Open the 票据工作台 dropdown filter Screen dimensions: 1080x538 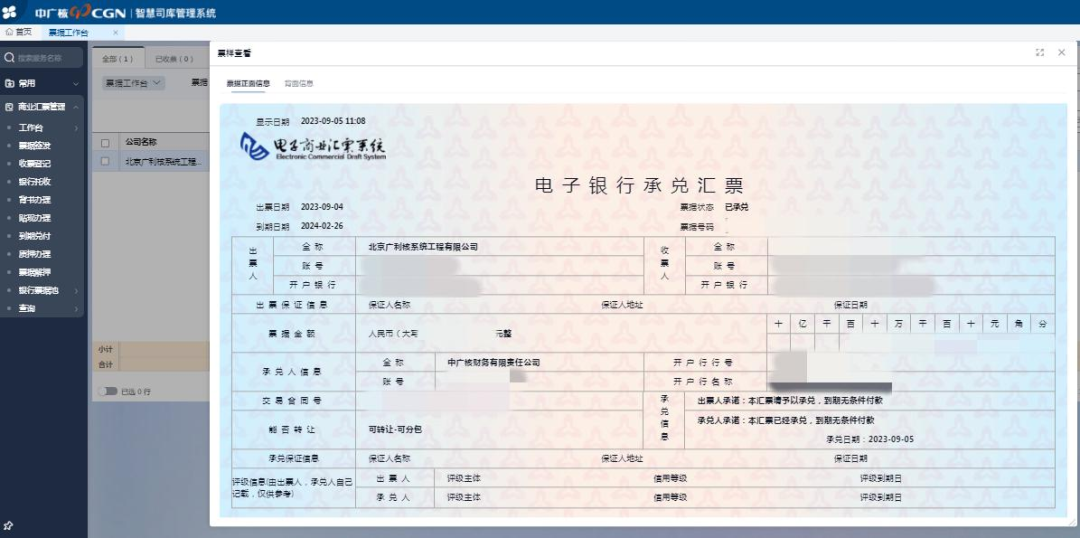click(134, 83)
